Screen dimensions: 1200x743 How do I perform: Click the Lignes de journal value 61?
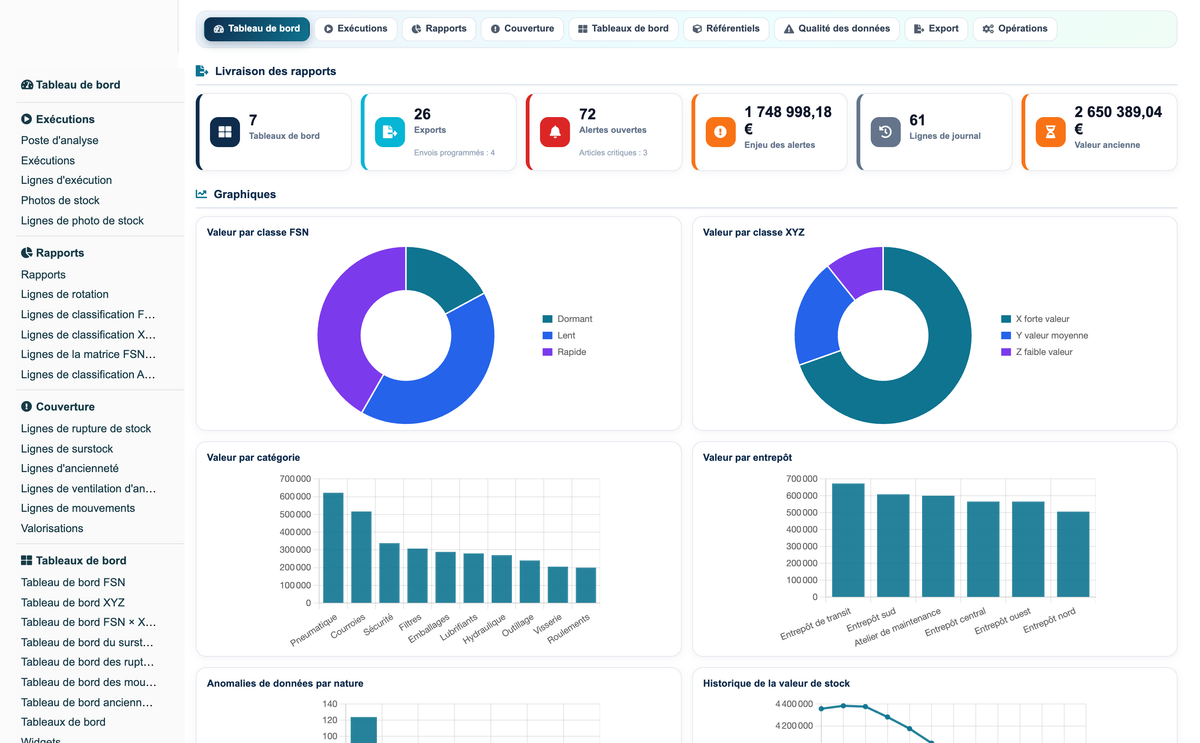(x=917, y=120)
